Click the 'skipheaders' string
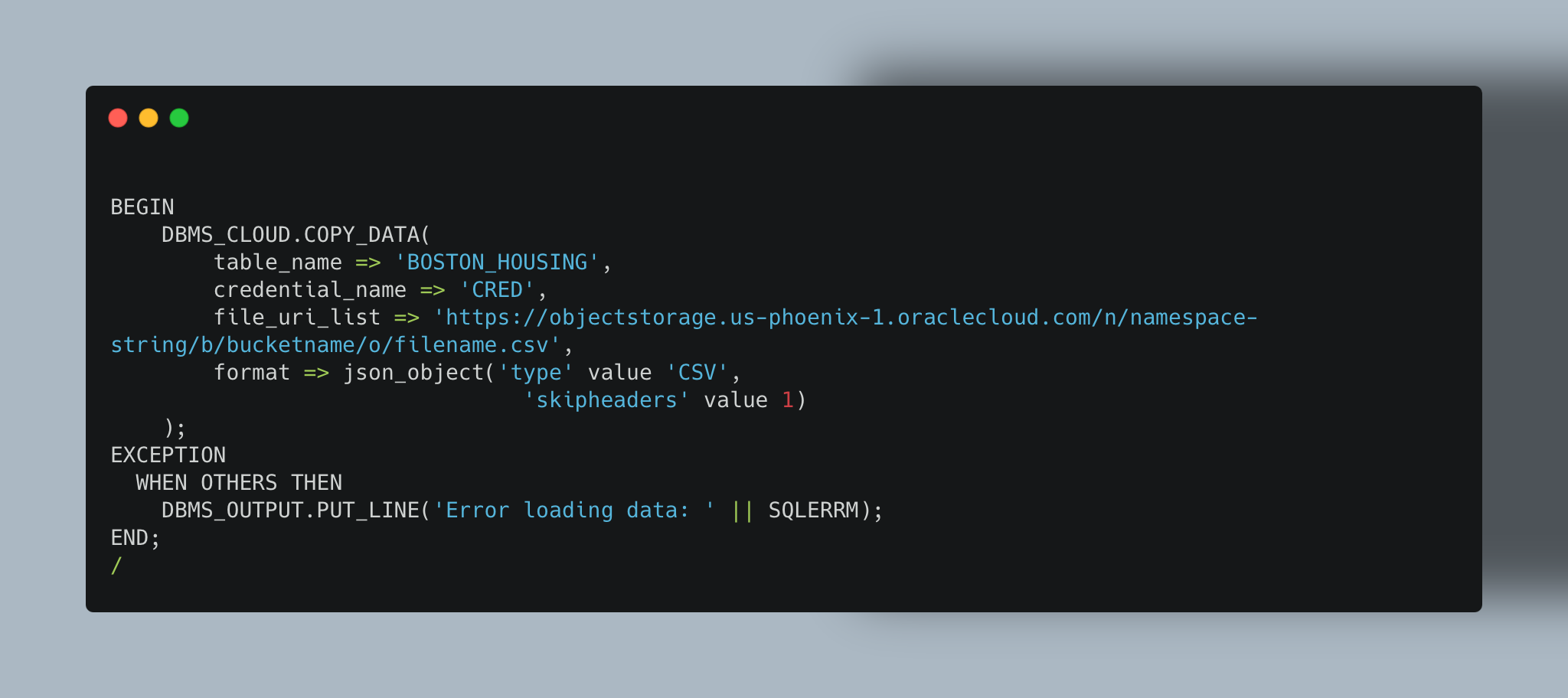Image resolution: width=1568 pixels, height=698 pixels. [606, 400]
